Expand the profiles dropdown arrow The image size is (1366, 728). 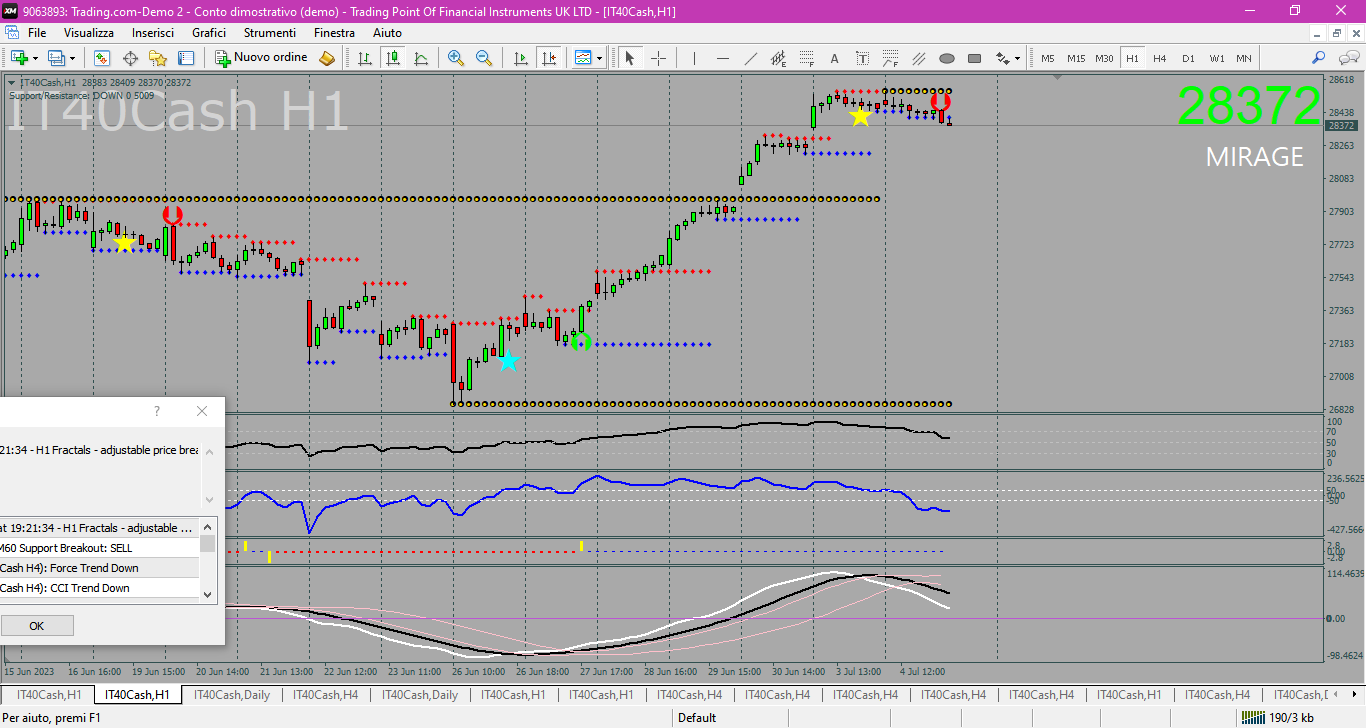tap(72, 58)
